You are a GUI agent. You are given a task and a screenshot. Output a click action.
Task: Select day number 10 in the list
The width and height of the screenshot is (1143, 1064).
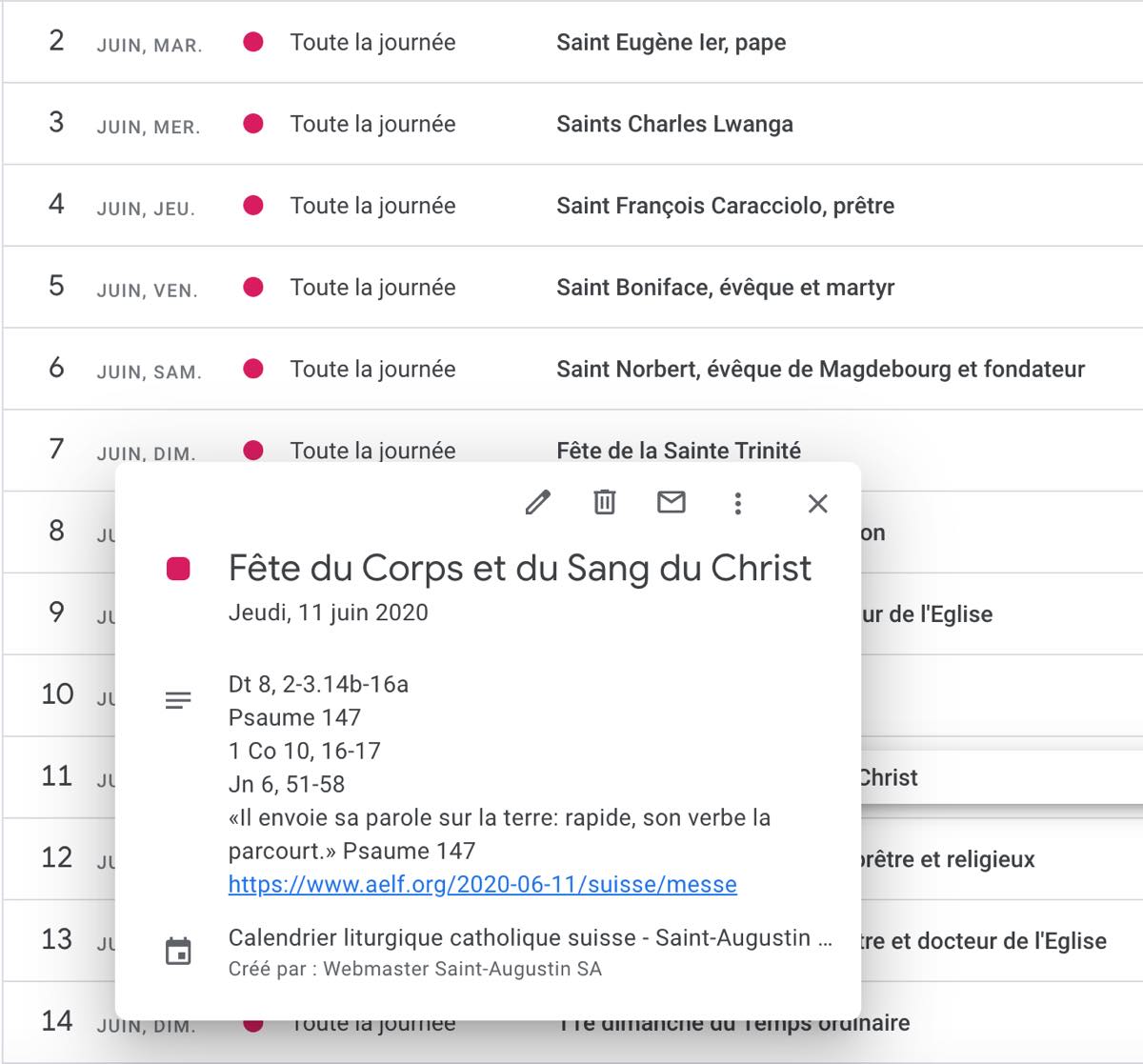(x=57, y=693)
